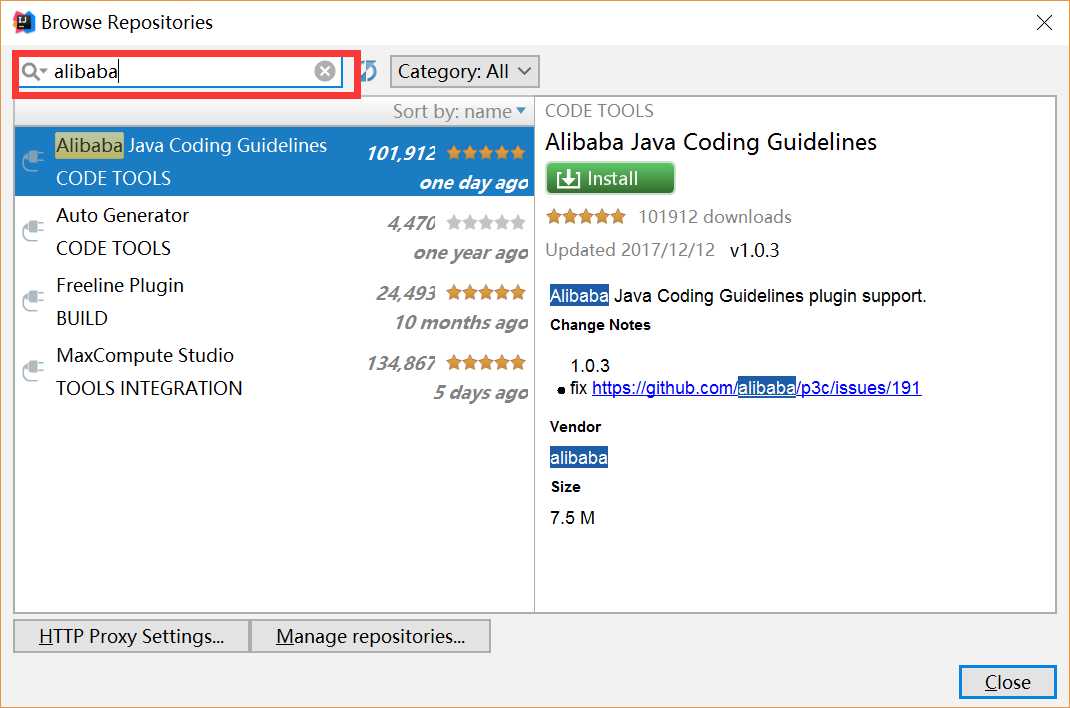Image resolution: width=1070 pixels, height=708 pixels.
Task: Close the Browse Repositories dialog with X
Action: [1044, 23]
